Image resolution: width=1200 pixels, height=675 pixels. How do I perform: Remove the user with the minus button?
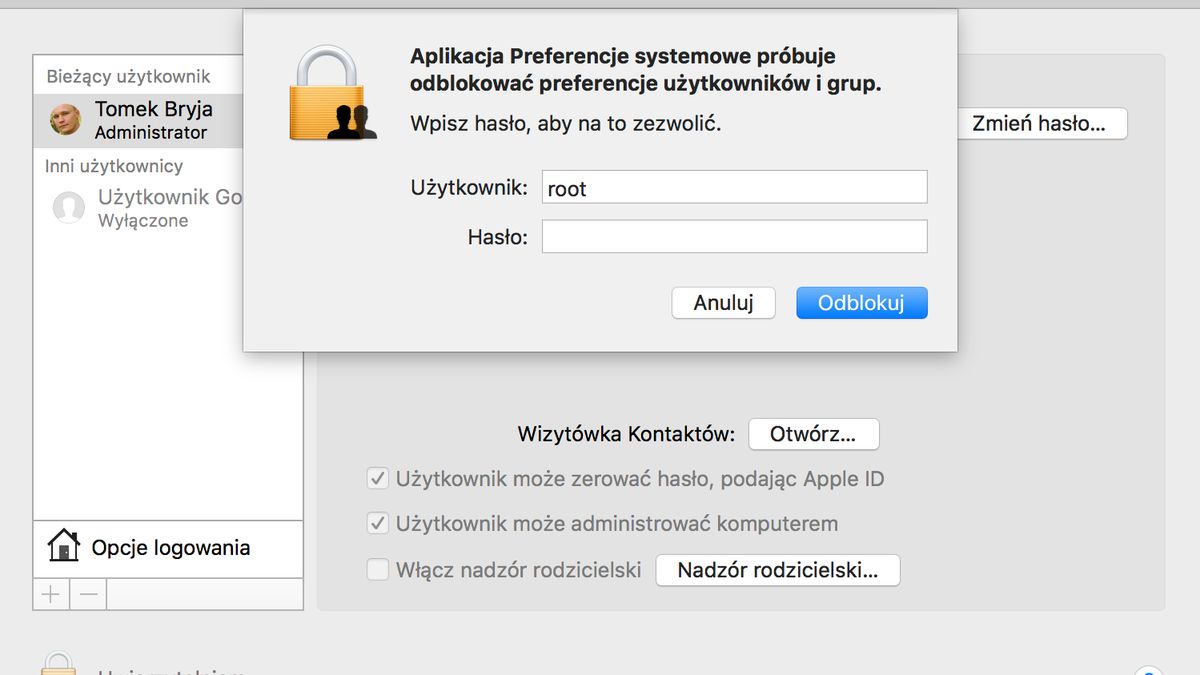(88, 594)
